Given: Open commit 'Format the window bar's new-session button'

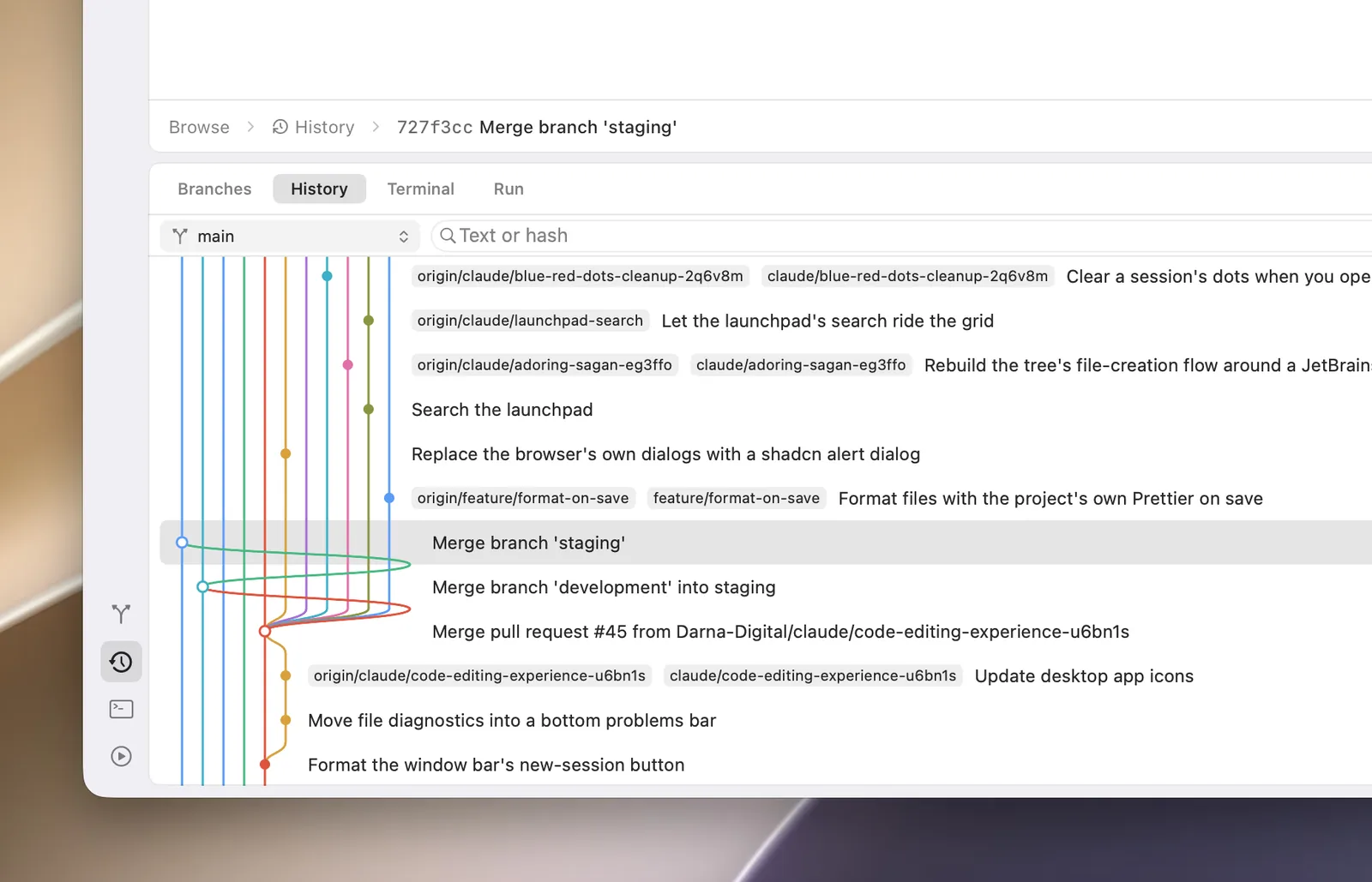Looking at the screenshot, I should point(496,765).
